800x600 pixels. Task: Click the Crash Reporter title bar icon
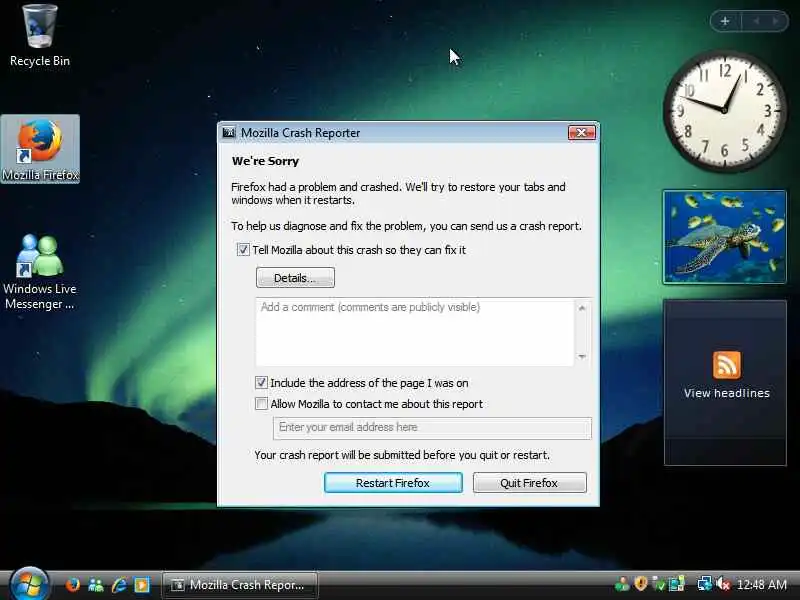(x=229, y=133)
